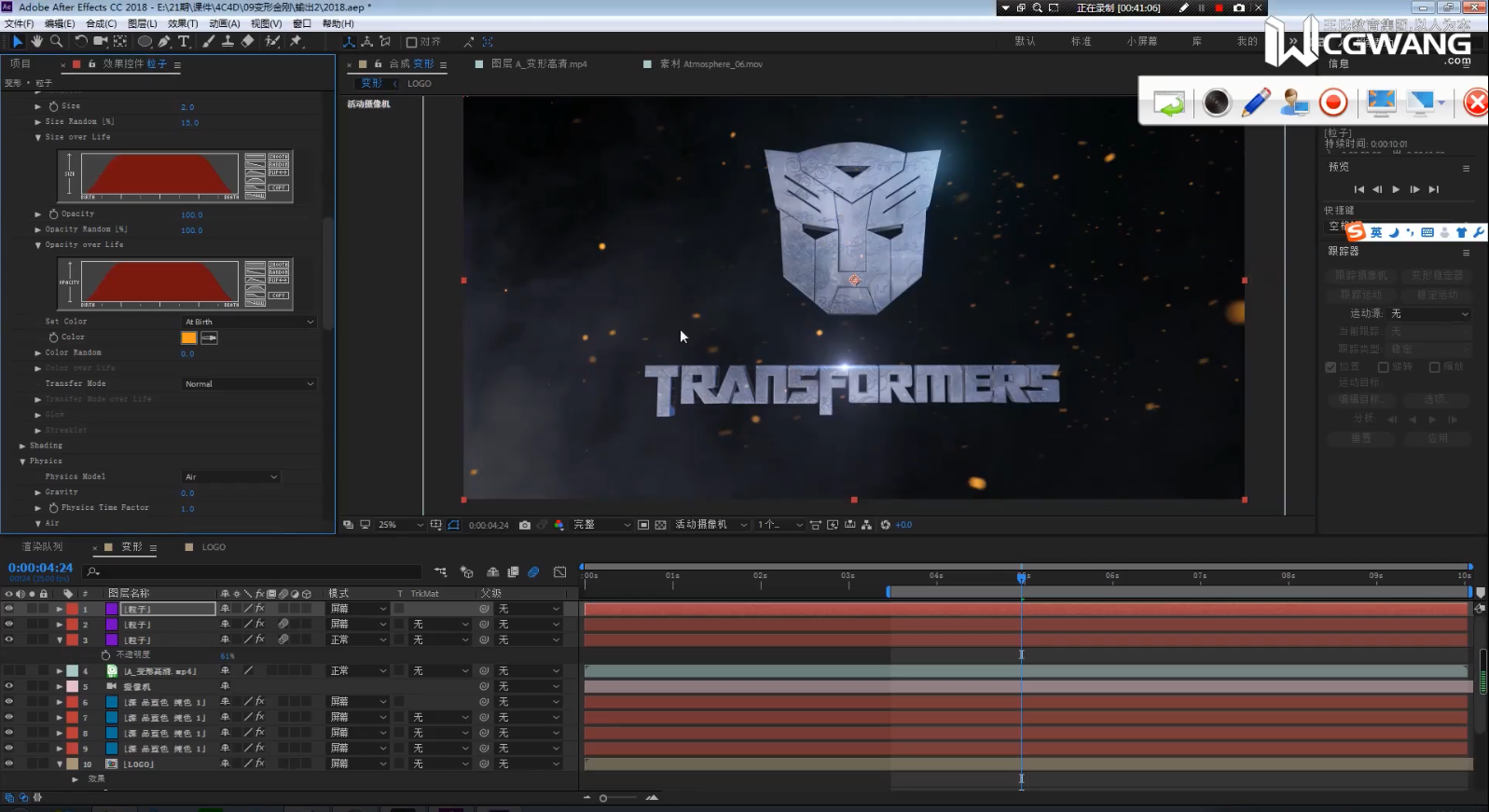Click the current time indicator in timeline
This screenshot has height=812, width=1489.
(1022, 577)
